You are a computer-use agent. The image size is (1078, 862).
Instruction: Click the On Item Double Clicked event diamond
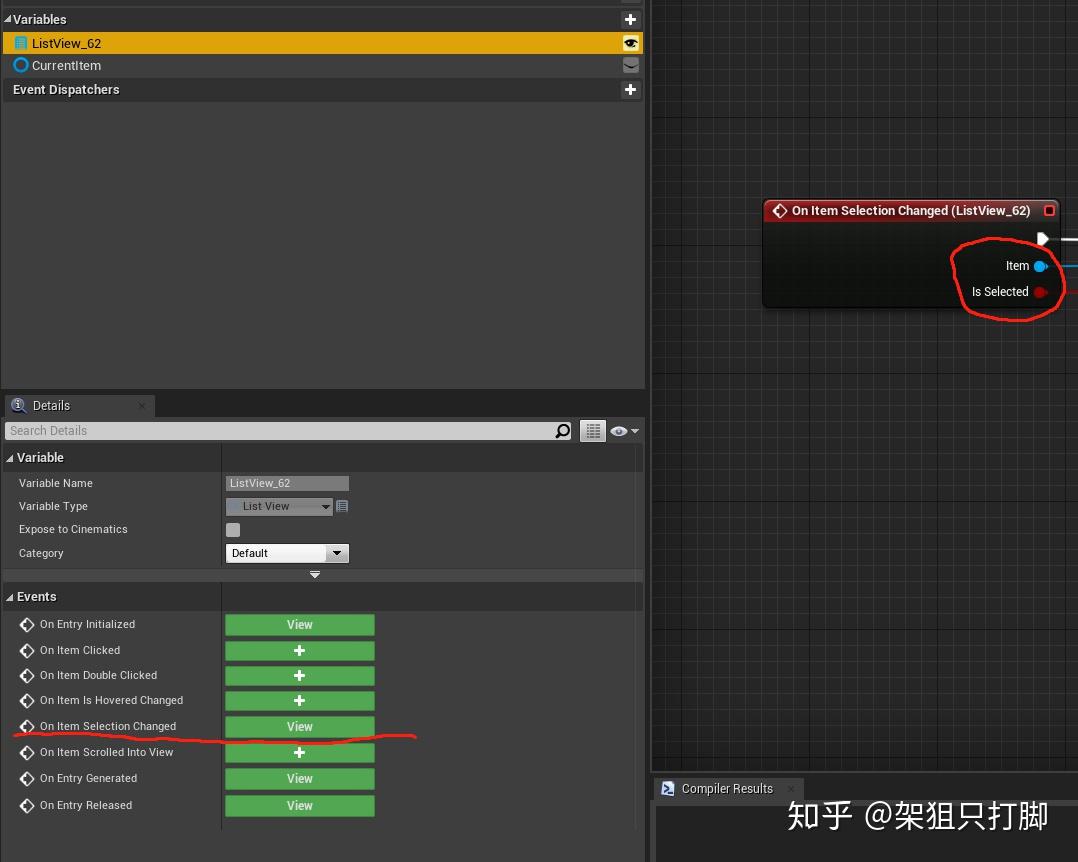click(x=25, y=675)
